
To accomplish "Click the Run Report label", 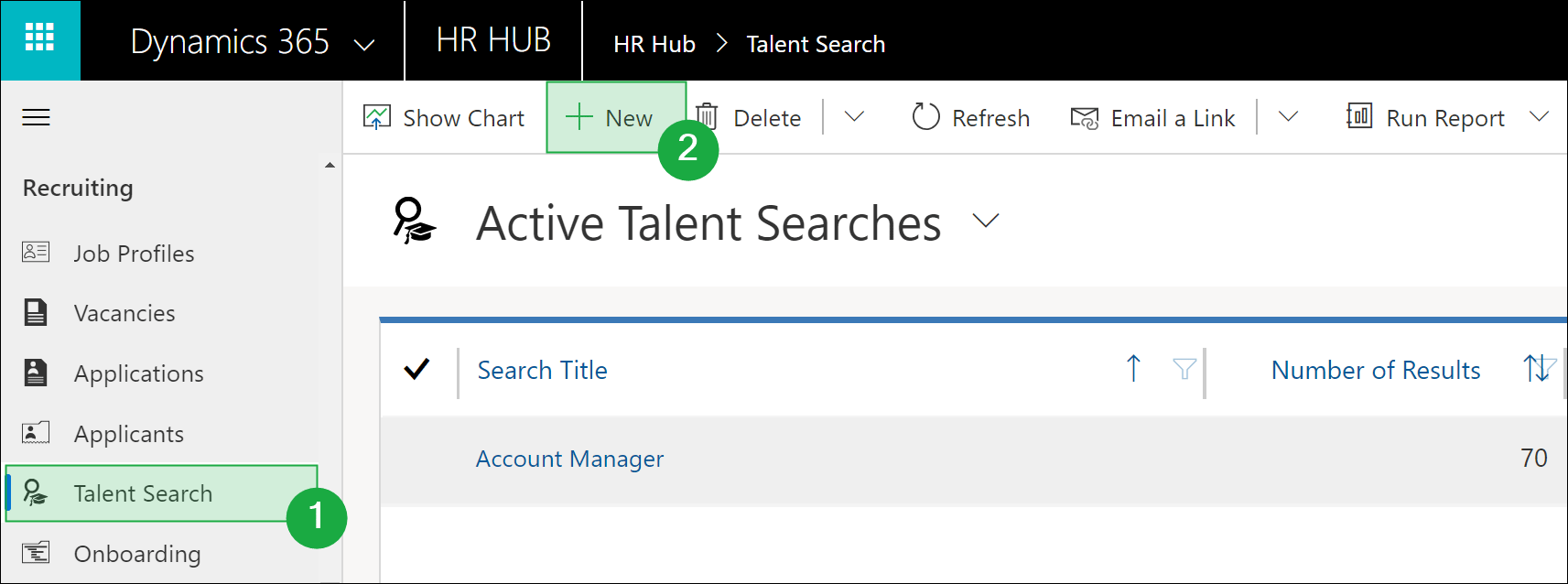I will point(1445,119).
